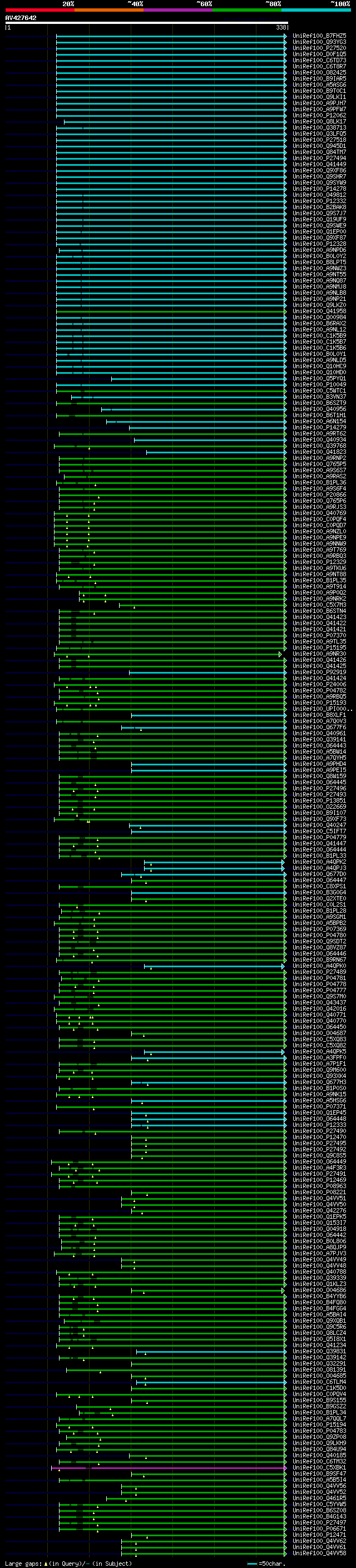356x1568 pixels.
Task: Select the UniRef100_C8XPS1 label
Action: click(x=319, y=886)
